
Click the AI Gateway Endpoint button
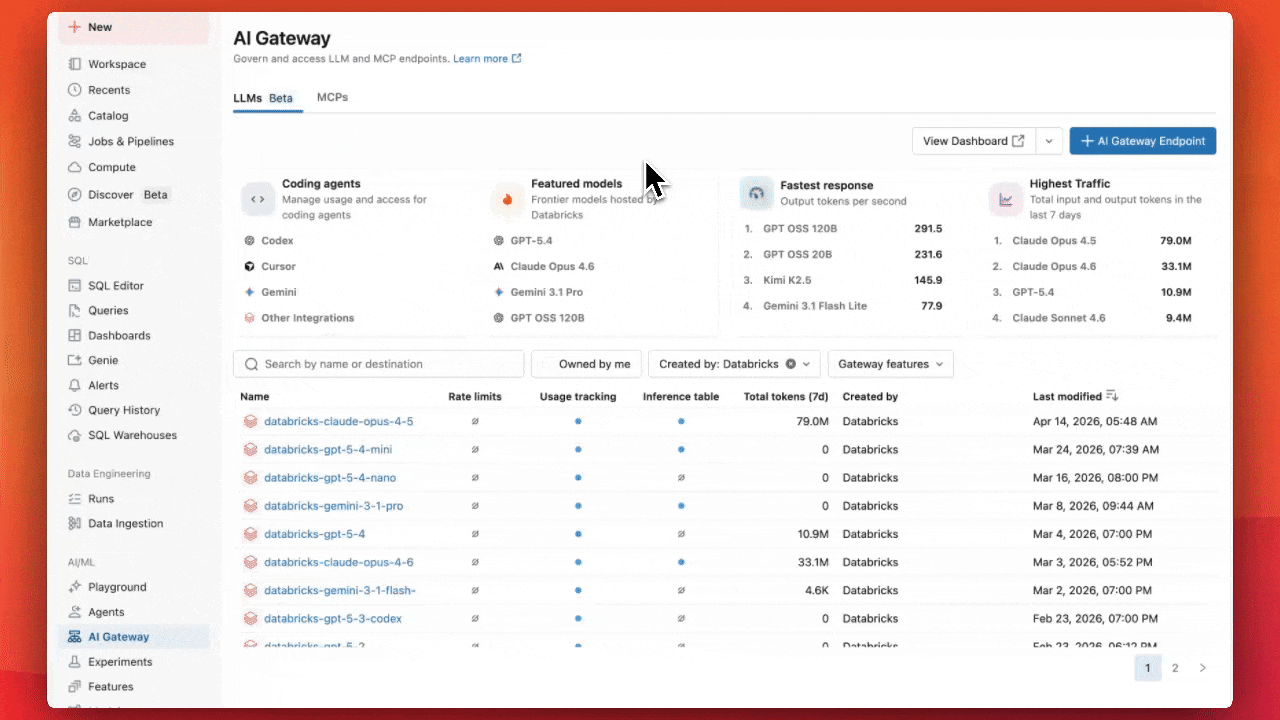pos(1142,141)
